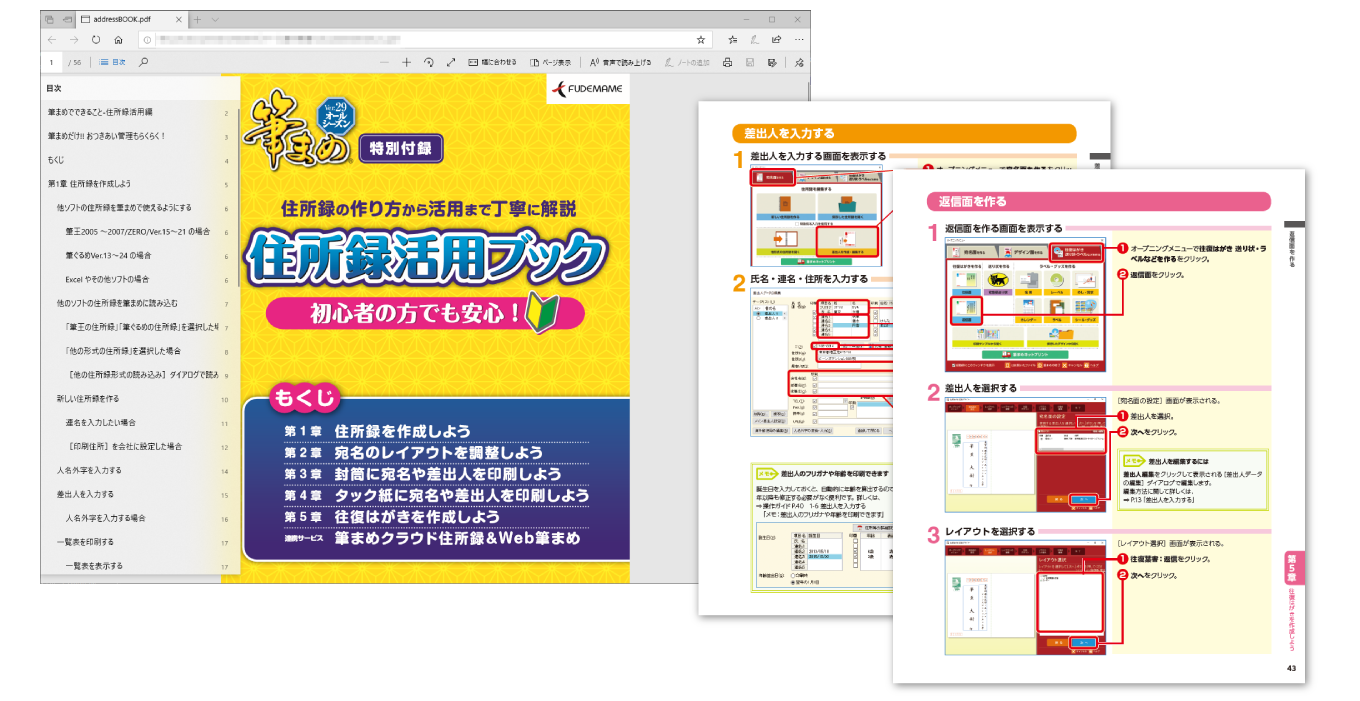Viewport: 1360px width, 701px height.
Task: Click the share icon in browser bar
Action: (776, 40)
